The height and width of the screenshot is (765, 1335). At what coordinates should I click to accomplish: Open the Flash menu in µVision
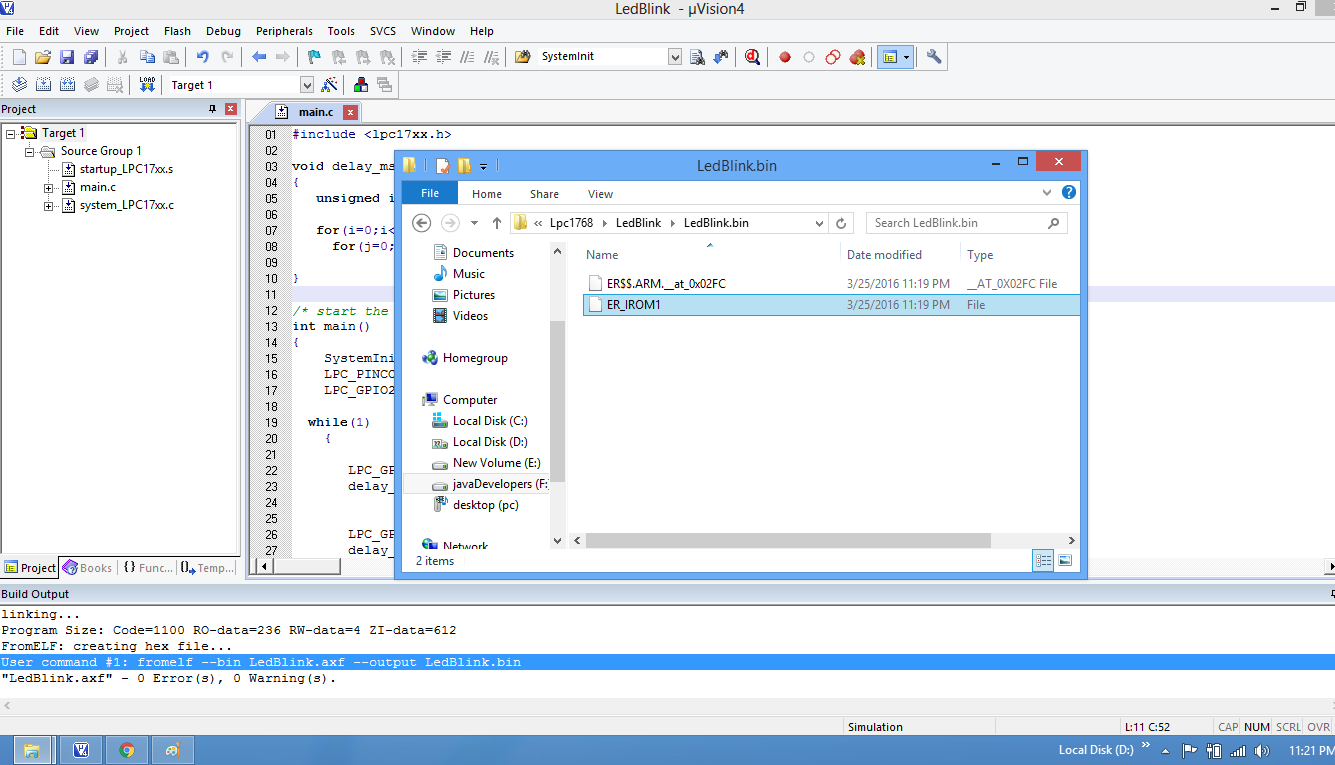click(x=175, y=31)
